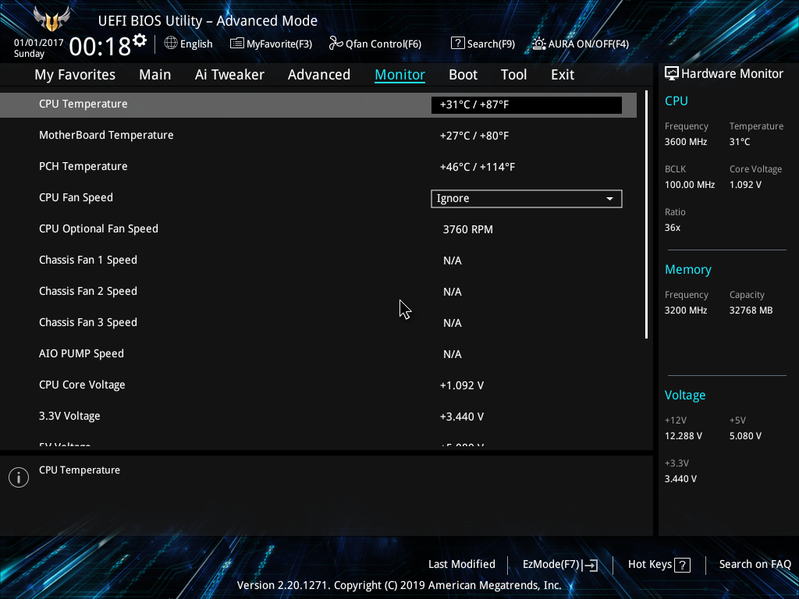799x599 pixels.
Task: Toggle AURA ON/OFF light icon
Action: [539, 43]
